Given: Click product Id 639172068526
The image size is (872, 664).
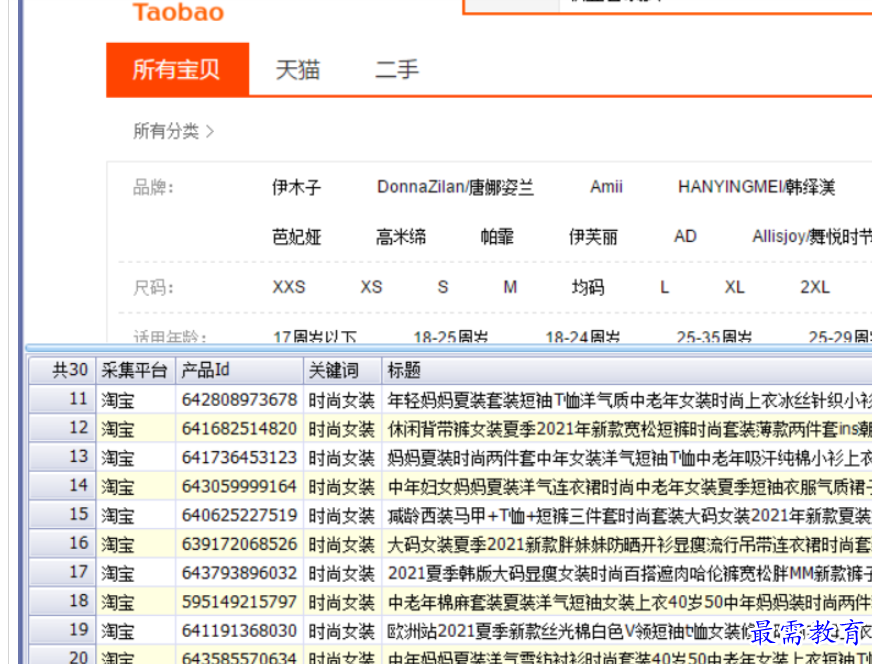Looking at the screenshot, I should click(240, 544).
